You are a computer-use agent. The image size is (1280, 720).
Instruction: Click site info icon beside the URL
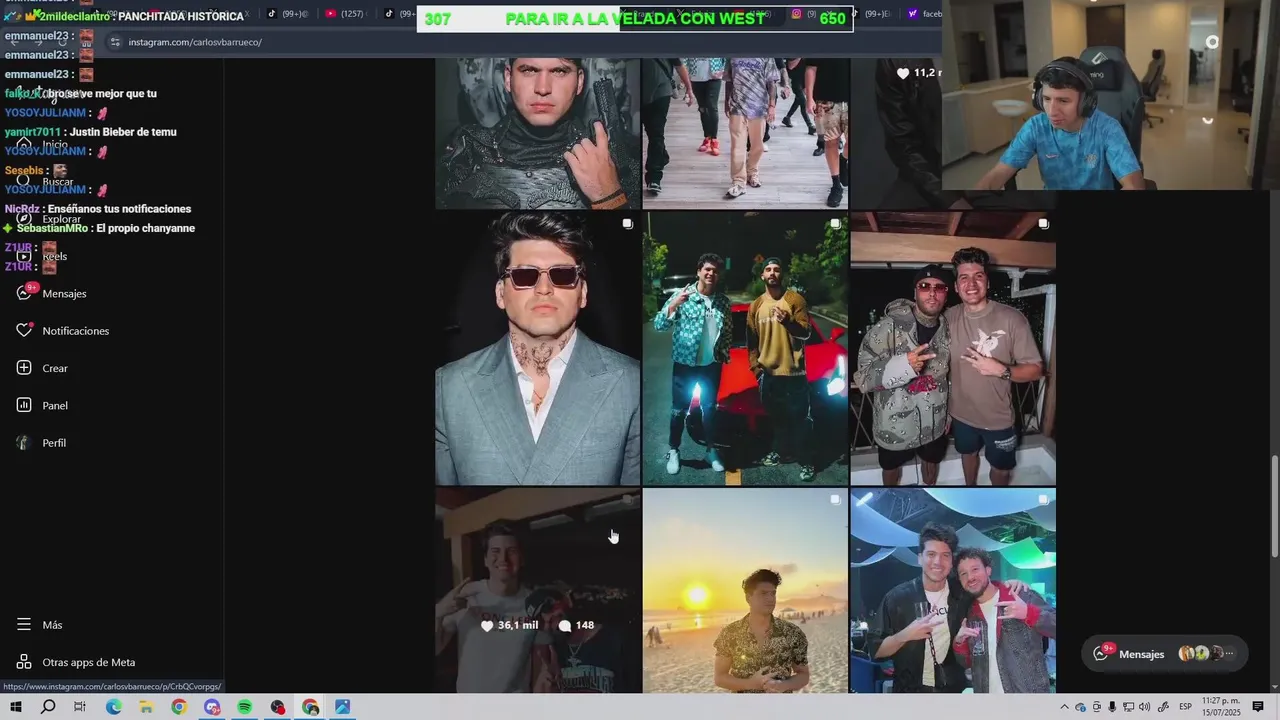pos(115,42)
